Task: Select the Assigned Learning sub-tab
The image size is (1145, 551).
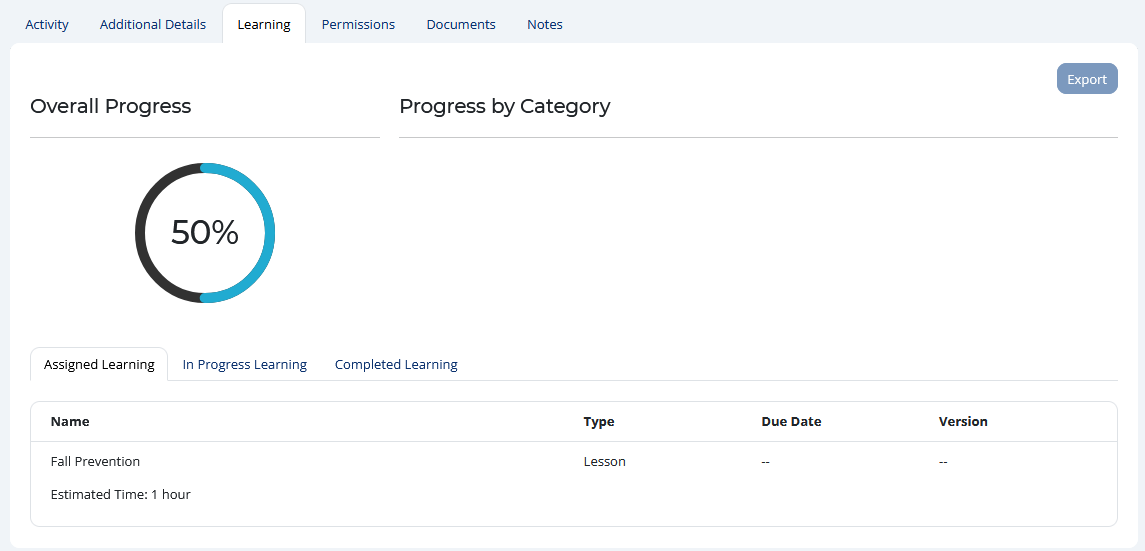Action: point(99,364)
